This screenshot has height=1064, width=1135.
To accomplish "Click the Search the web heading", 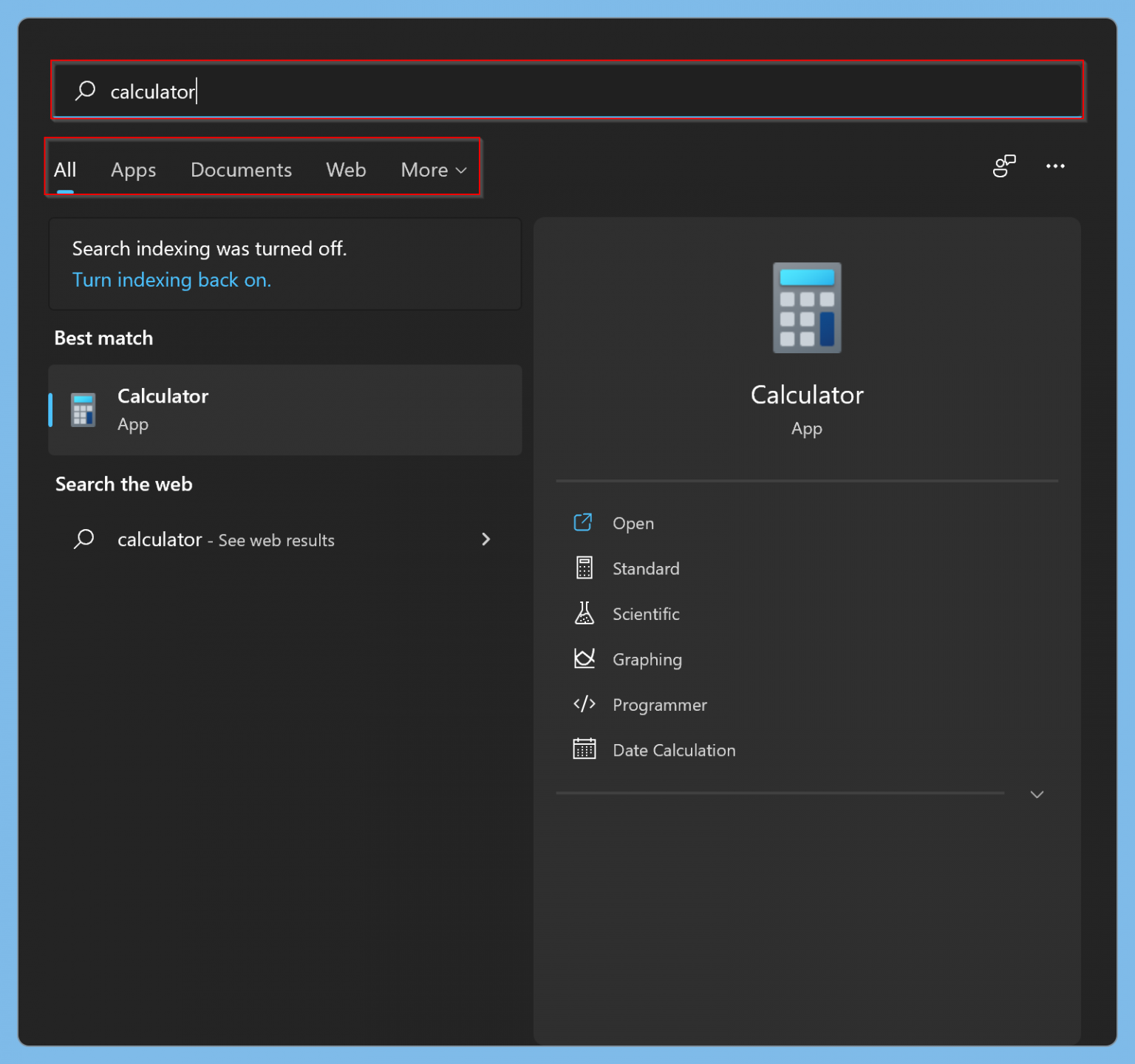I will pyautogui.click(x=123, y=485).
